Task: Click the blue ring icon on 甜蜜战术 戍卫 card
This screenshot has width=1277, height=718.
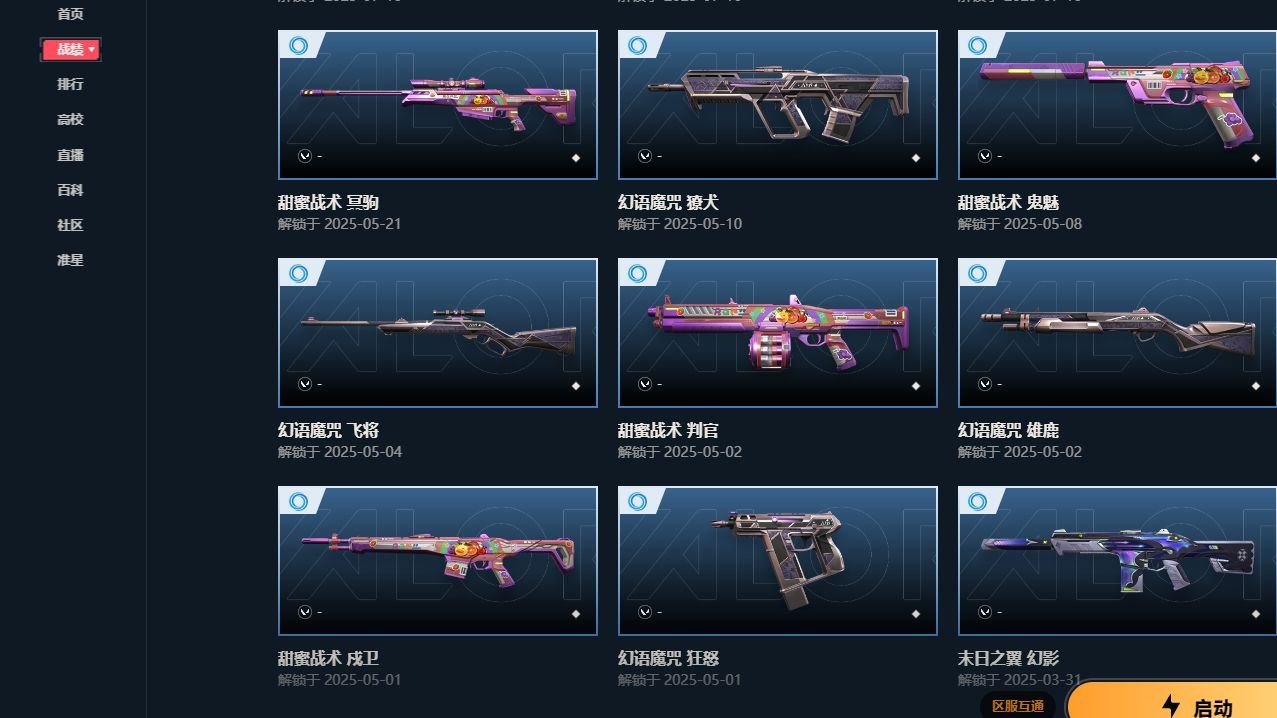Action: (298, 501)
